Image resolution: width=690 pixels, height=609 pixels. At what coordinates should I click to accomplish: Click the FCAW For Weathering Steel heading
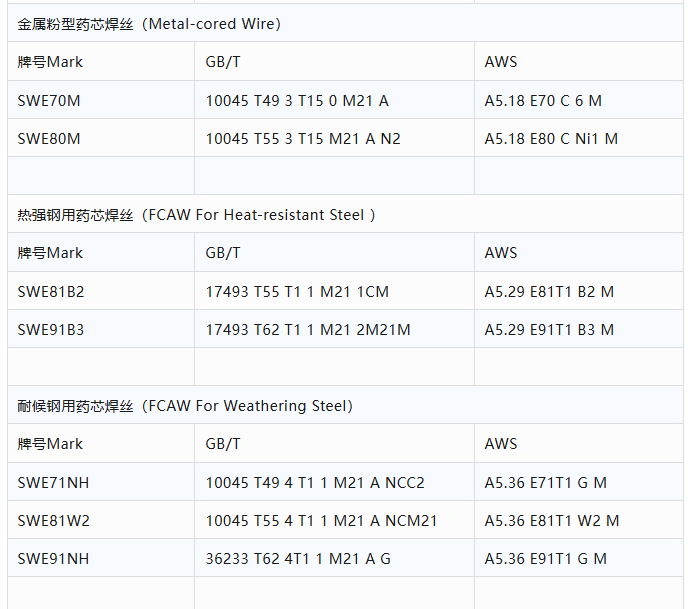pos(185,406)
